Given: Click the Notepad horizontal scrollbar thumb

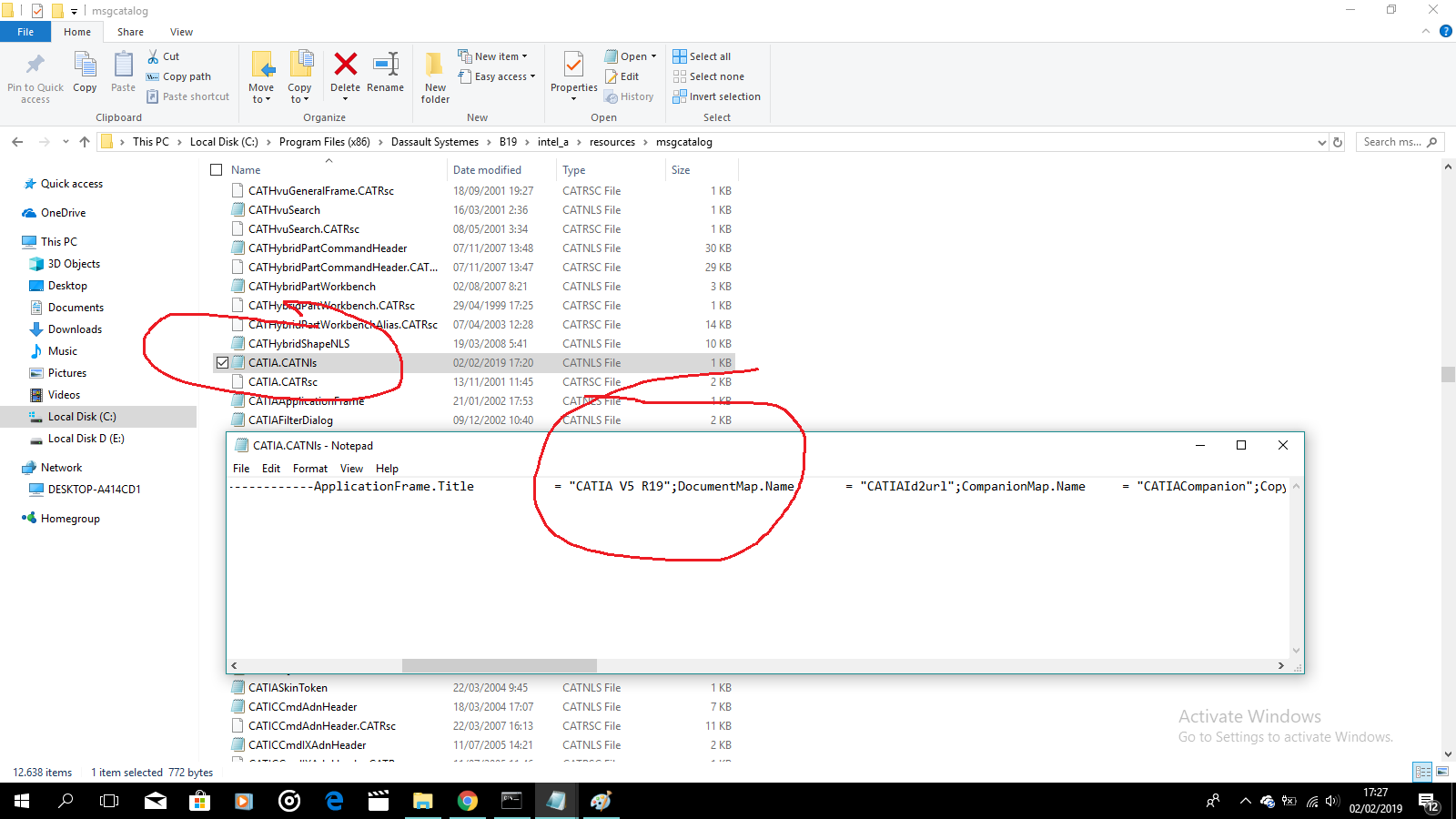Looking at the screenshot, I should (x=499, y=665).
